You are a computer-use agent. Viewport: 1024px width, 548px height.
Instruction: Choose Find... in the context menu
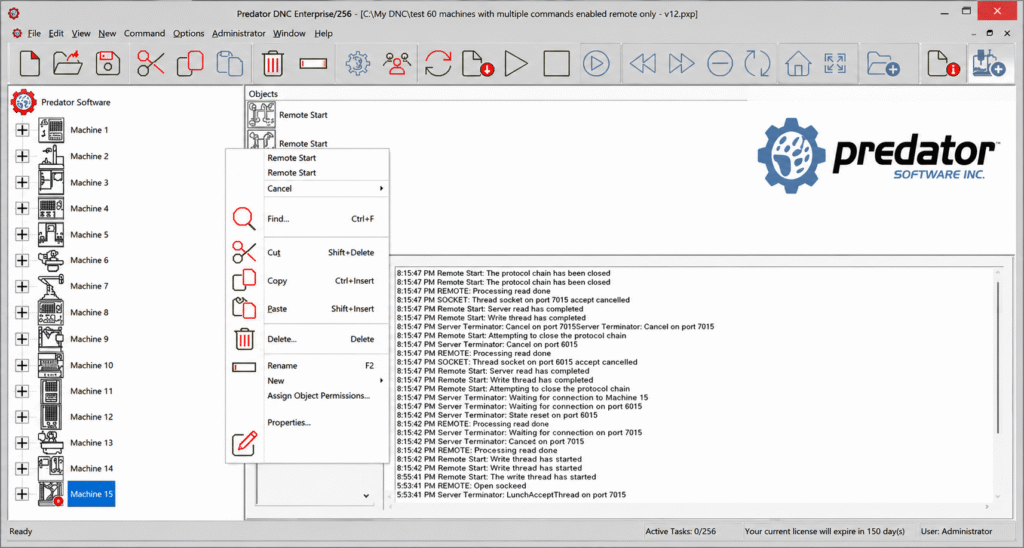[x=325, y=219]
